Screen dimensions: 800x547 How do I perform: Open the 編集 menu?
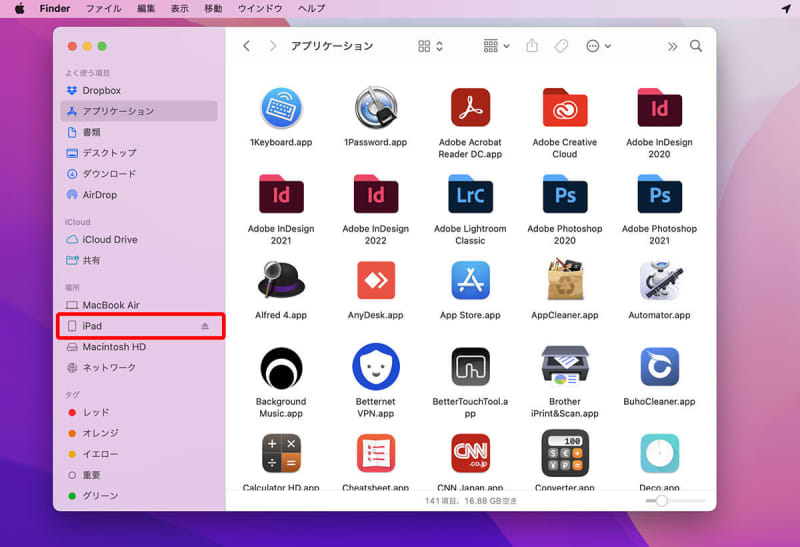click(146, 9)
